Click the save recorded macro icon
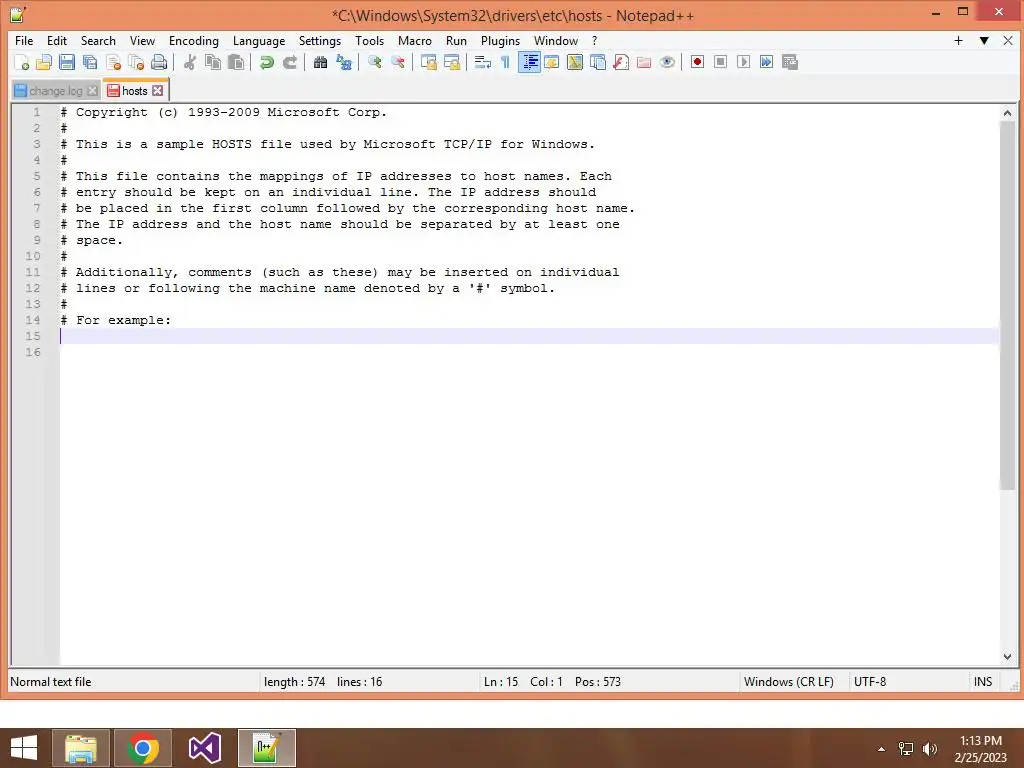This screenshot has height=768, width=1024. 790,62
